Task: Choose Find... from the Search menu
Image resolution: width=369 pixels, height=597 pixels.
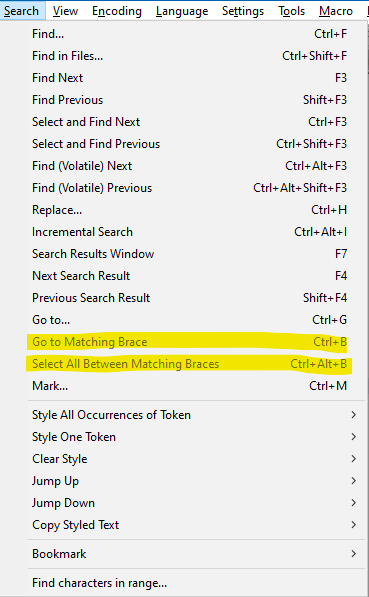Action: 196,34
